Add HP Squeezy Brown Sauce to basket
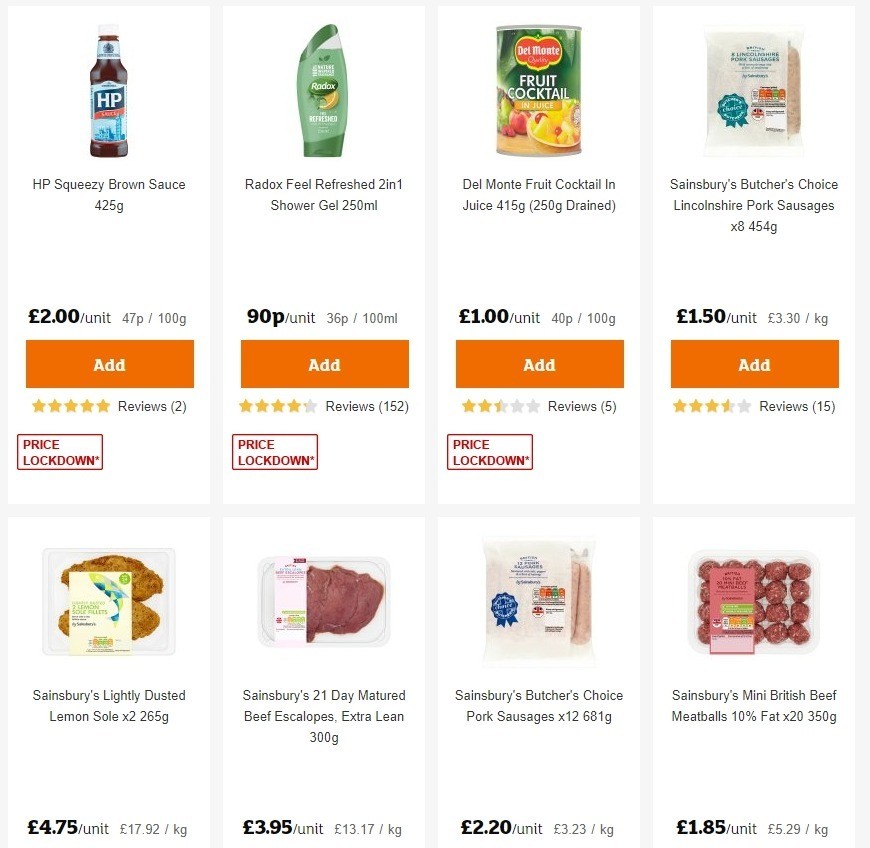Screen dimensions: 870x848 (109, 363)
